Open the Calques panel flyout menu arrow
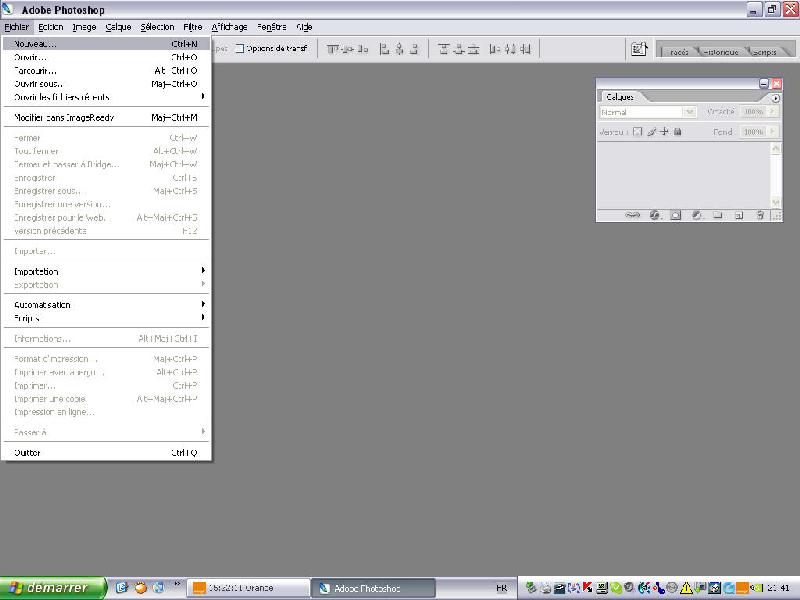This screenshot has height=600, width=800. coord(776,98)
